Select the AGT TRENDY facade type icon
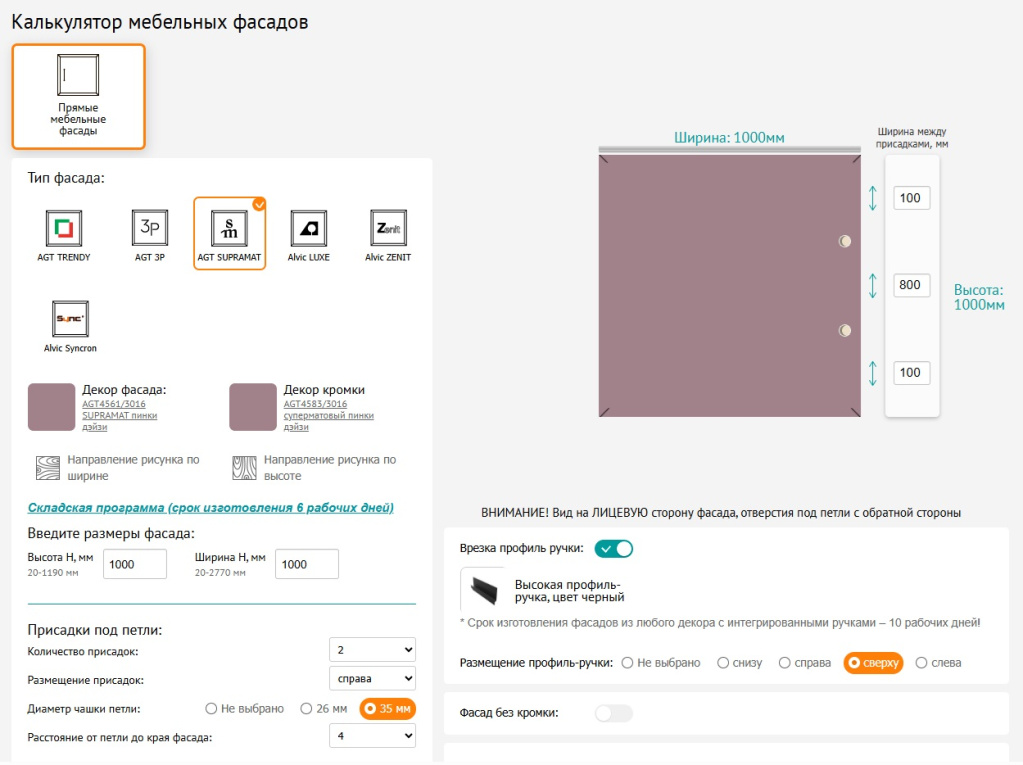The height and width of the screenshot is (765, 1023). [64, 228]
